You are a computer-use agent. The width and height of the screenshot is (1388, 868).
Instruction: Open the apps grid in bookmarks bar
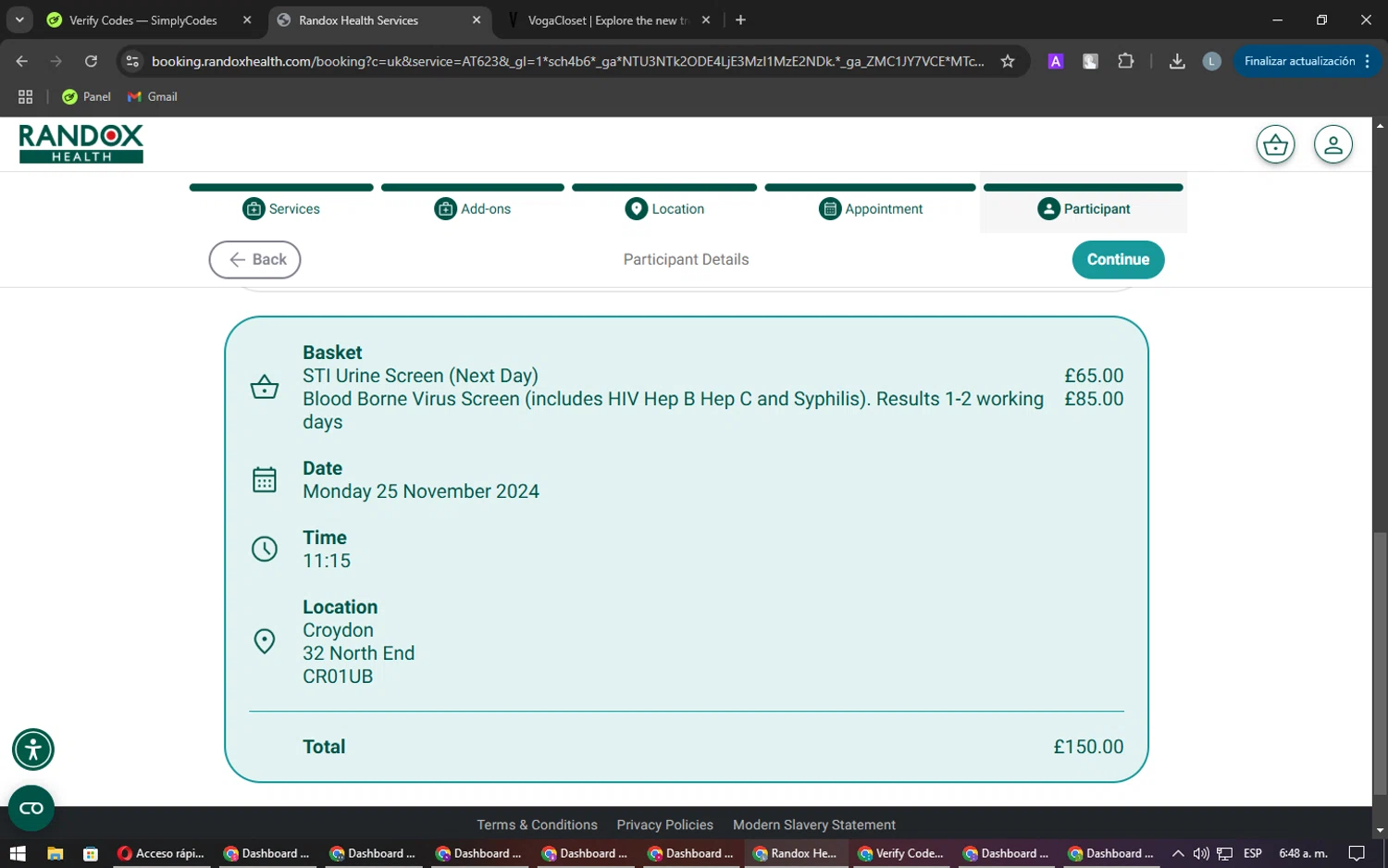[26, 96]
